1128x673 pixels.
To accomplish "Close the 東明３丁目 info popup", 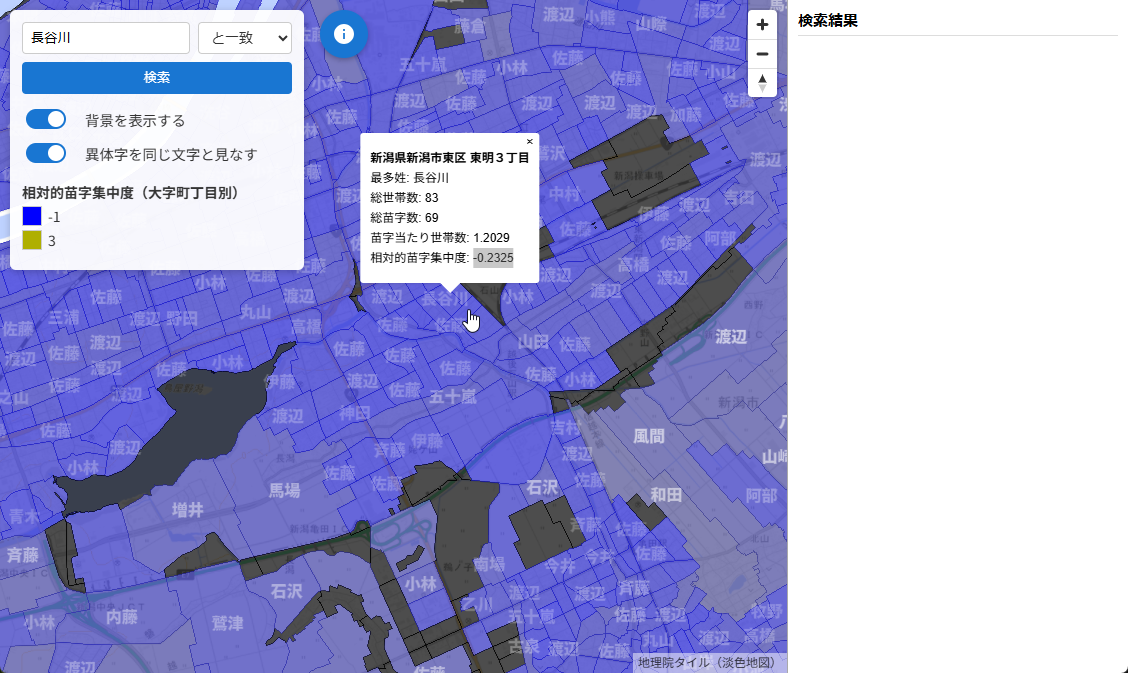I will click(x=531, y=139).
